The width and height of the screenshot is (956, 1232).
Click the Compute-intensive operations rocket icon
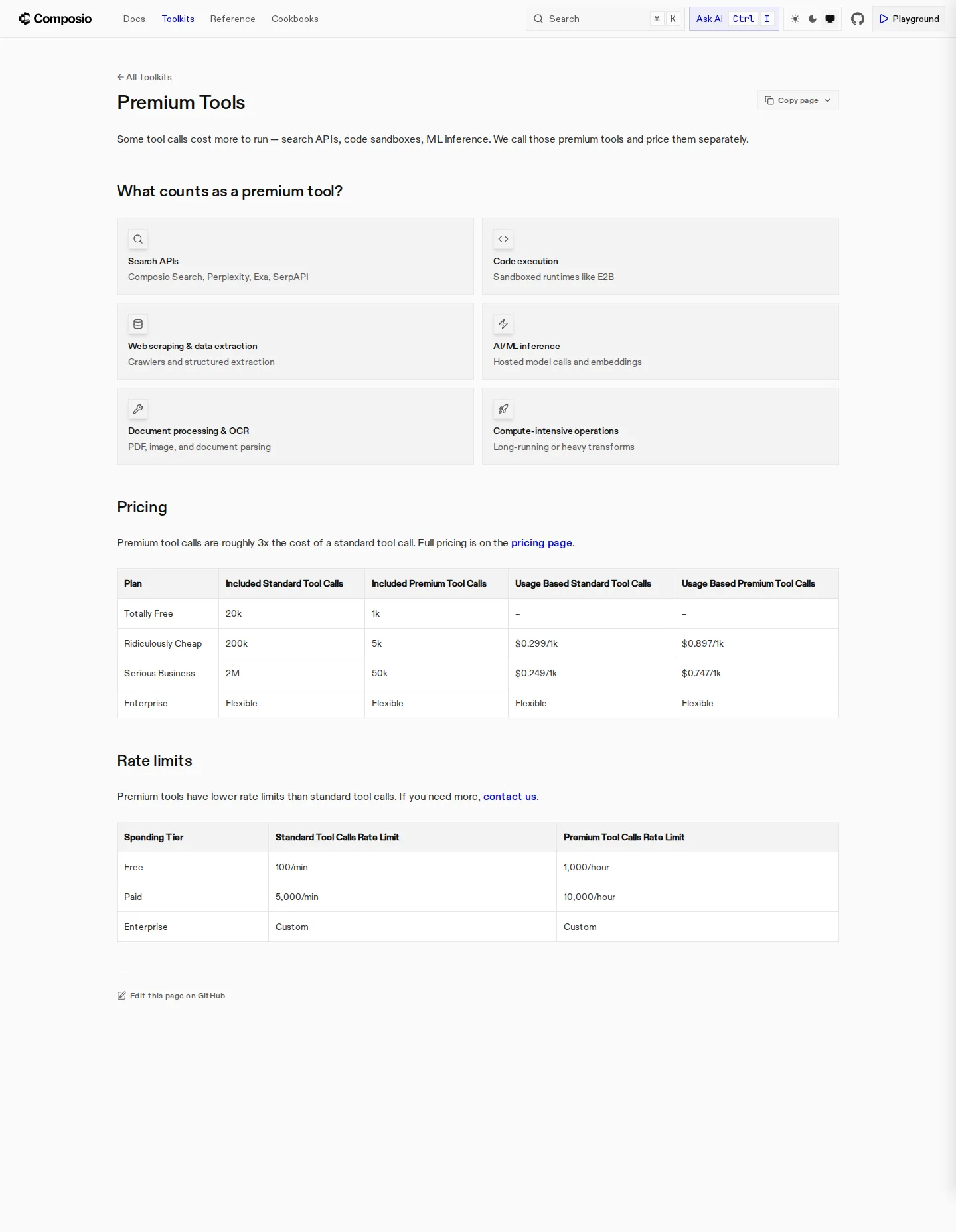coord(503,409)
